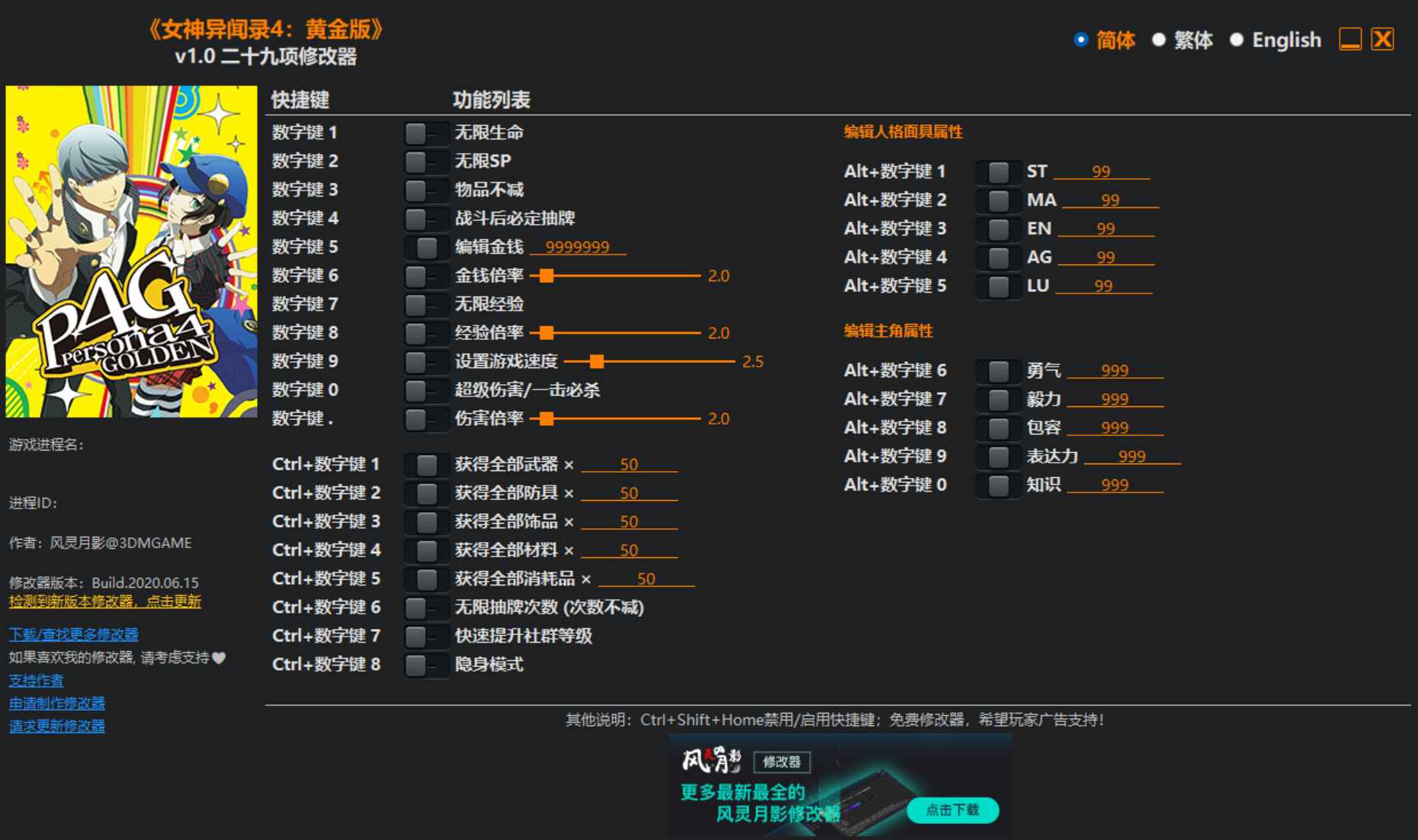
Task: Enable the 无限生命 infinite health toggle
Action: (425, 133)
